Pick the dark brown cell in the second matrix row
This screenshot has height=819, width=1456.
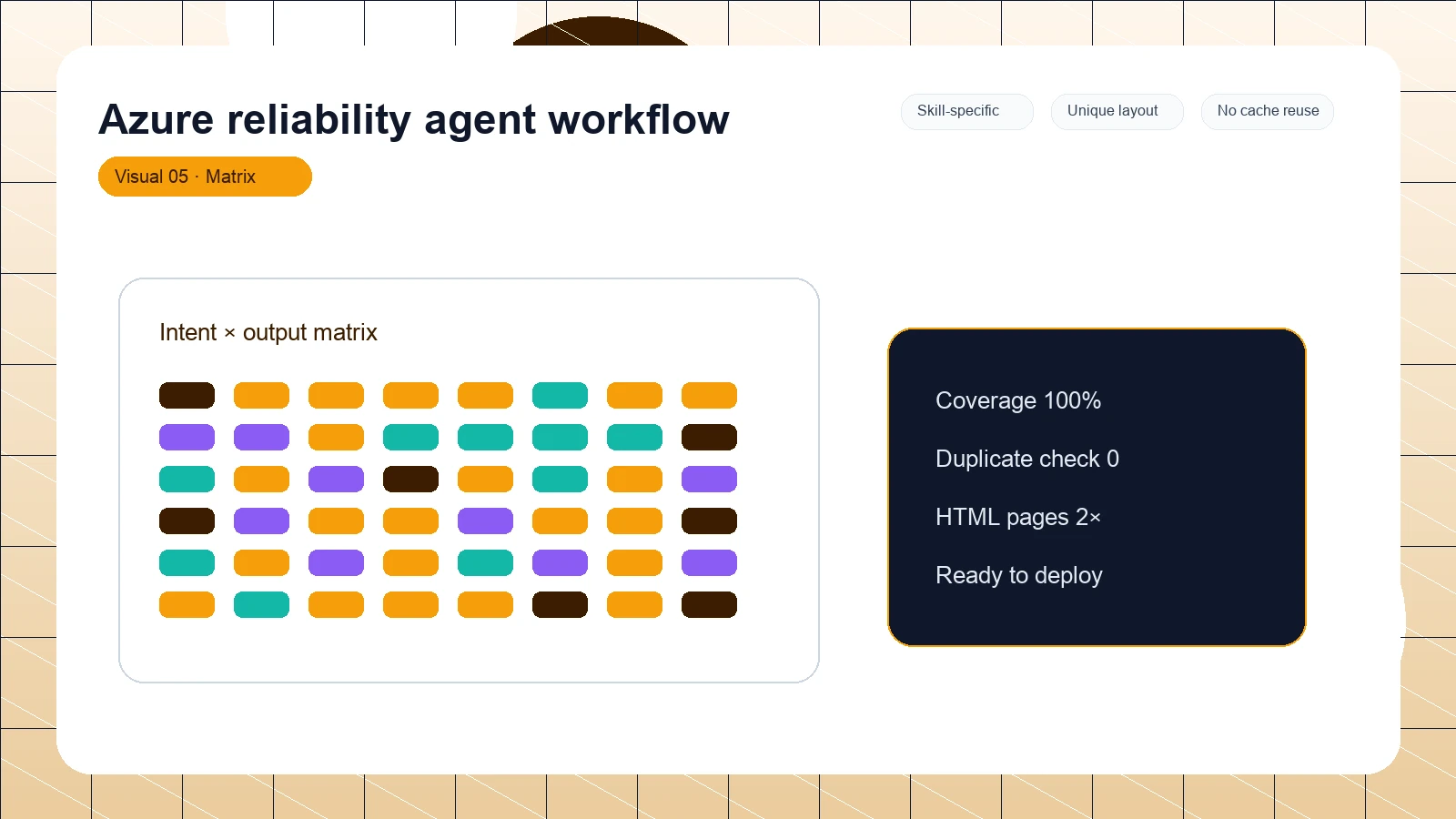point(709,438)
